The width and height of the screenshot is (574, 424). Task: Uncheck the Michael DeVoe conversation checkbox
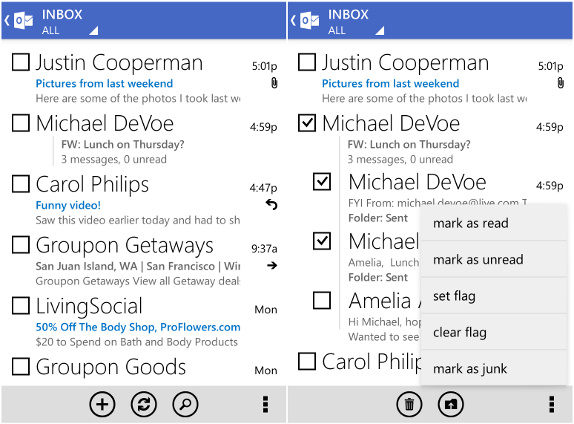[x=307, y=123]
